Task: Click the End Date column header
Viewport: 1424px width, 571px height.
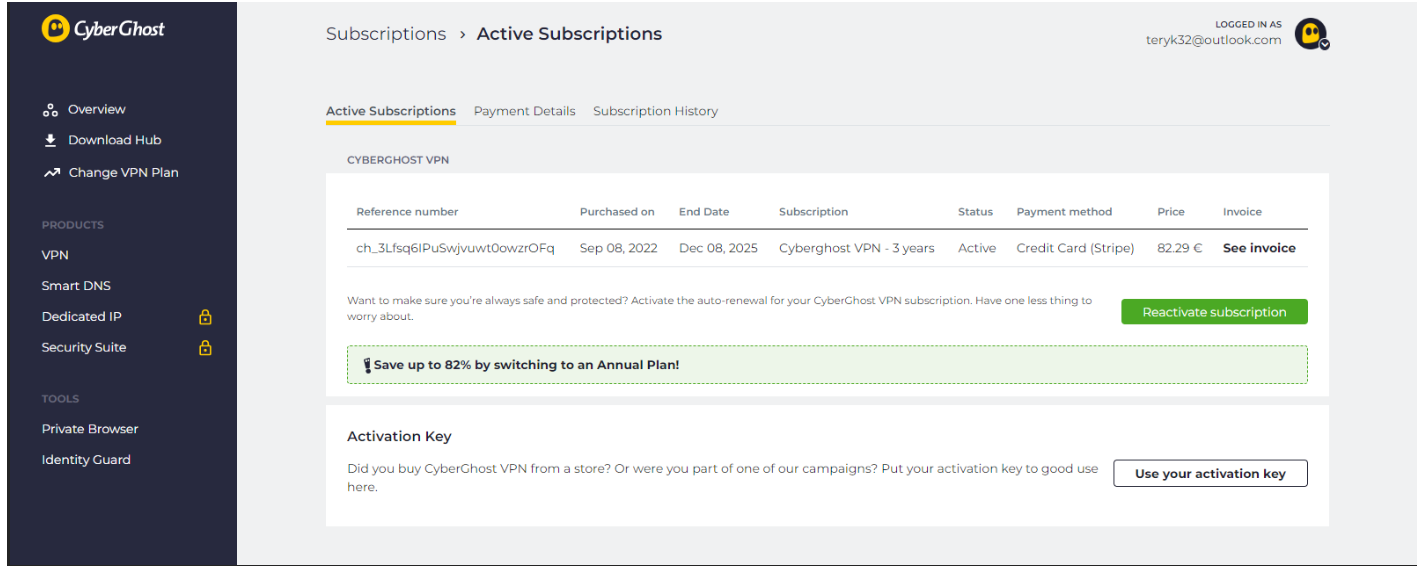Action: click(x=704, y=212)
